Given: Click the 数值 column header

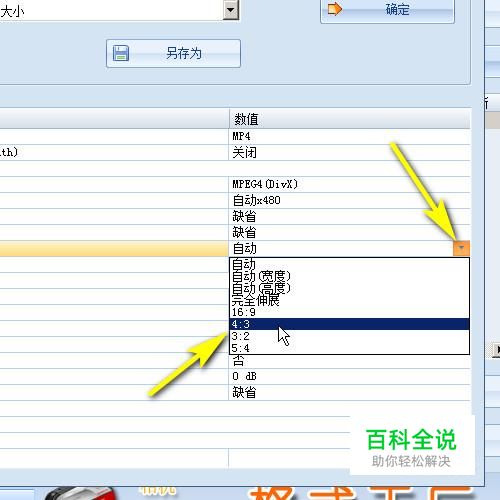Looking at the screenshot, I should pos(350,119).
